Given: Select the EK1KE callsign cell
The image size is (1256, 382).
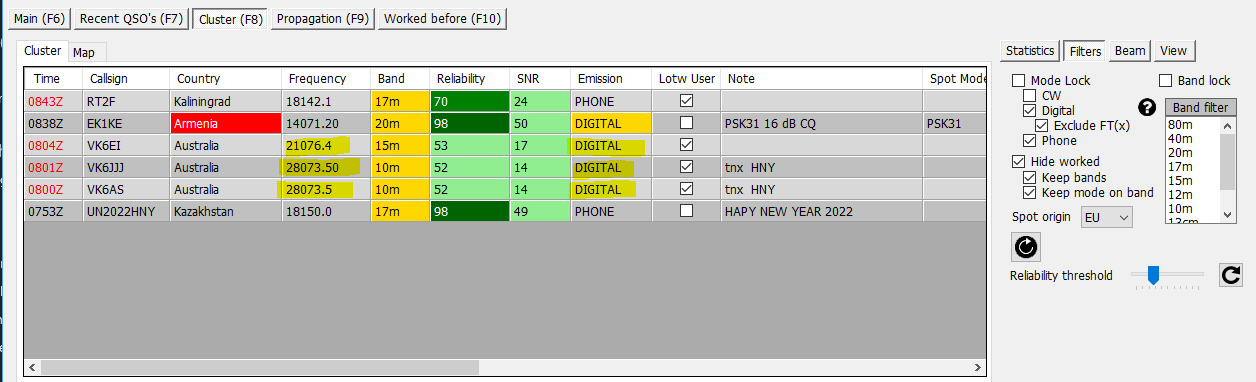Looking at the screenshot, I should (126, 123).
